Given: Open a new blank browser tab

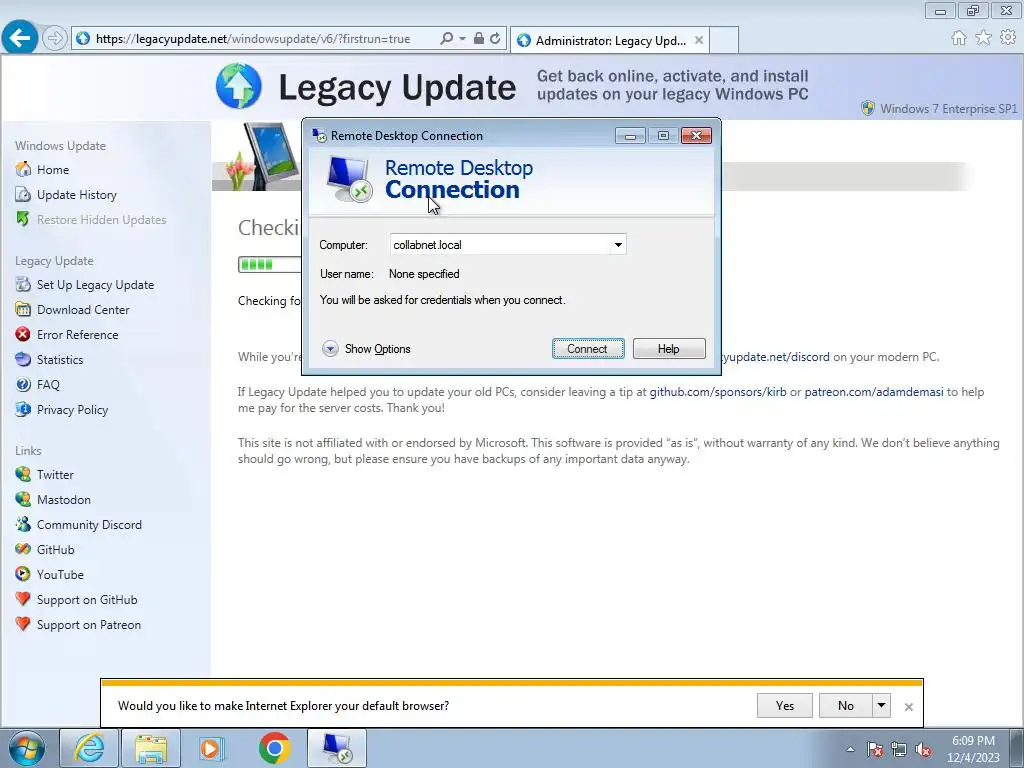Looking at the screenshot, I should (724, 40).
